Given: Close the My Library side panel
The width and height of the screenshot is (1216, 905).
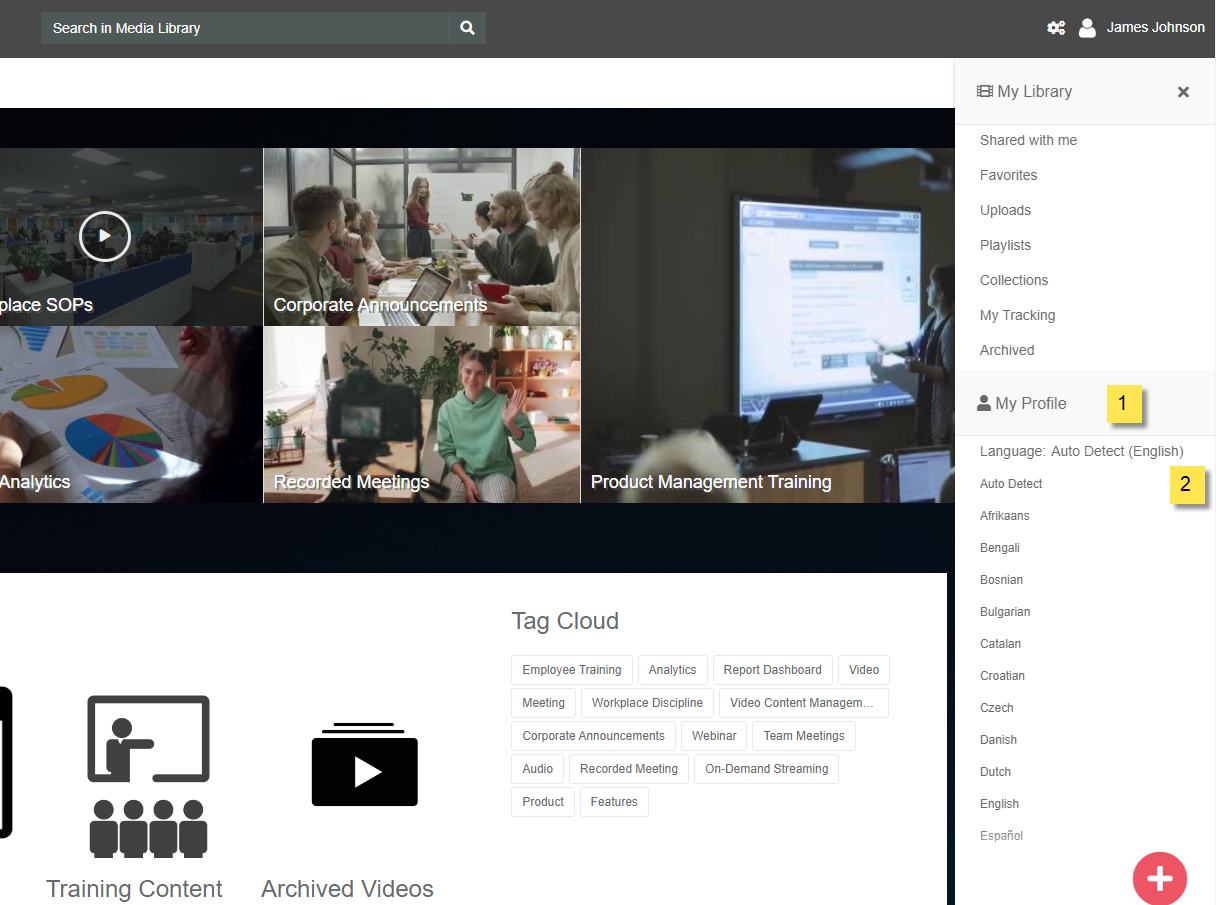Looking at the screenshot, I should coord(1183,92).
